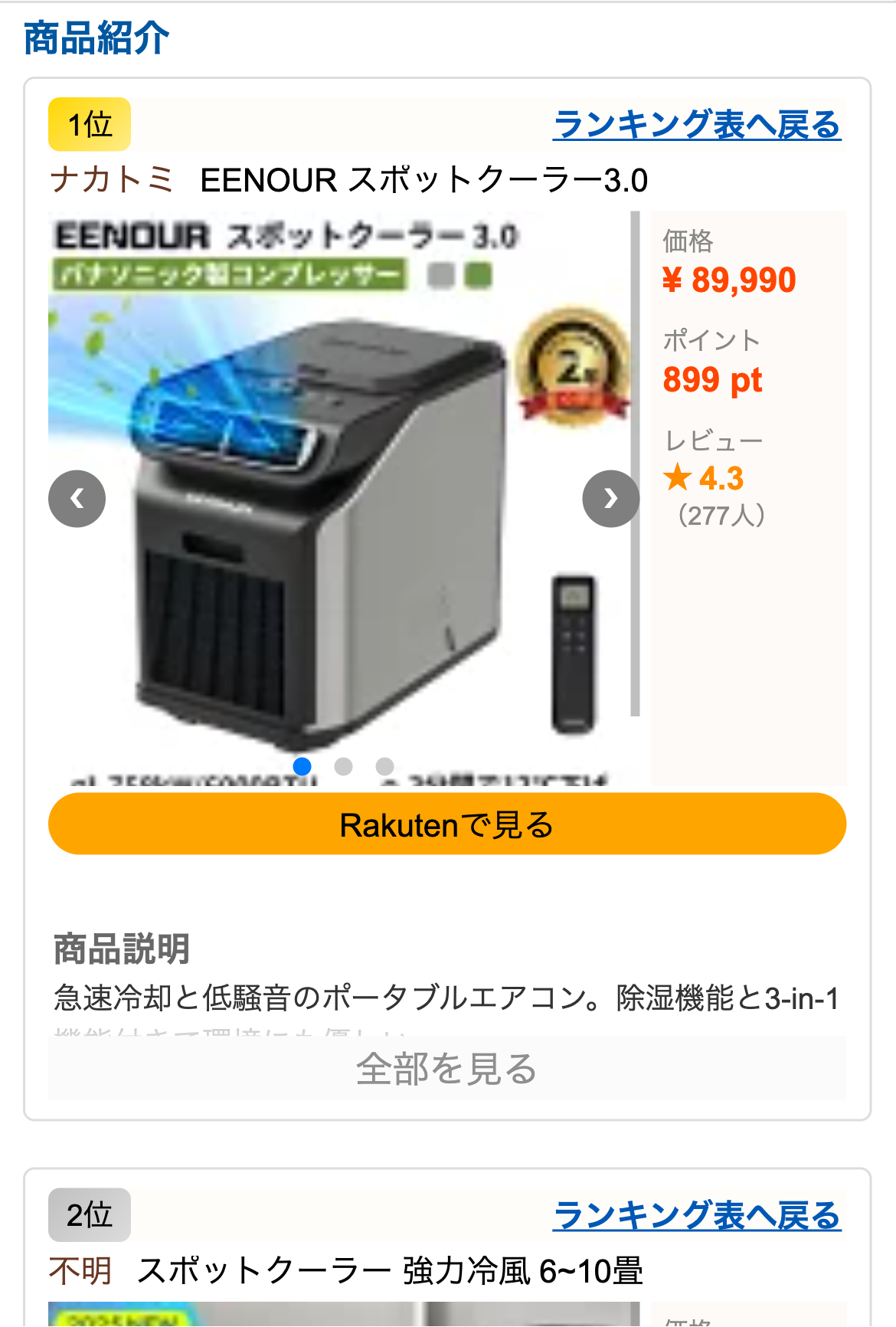Screen dimensions: 896x1327
Task: Advance carousel with the right arrow
Action: (x=610, y=499)
